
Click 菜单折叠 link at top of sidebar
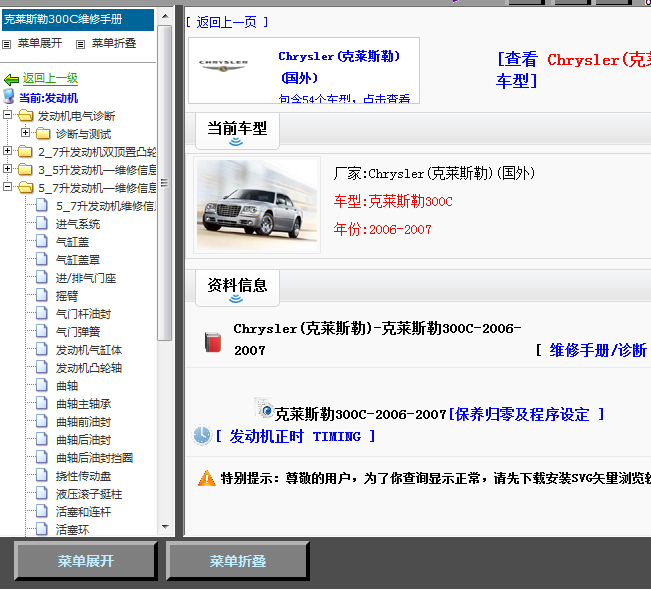click(x=114, y=43)
